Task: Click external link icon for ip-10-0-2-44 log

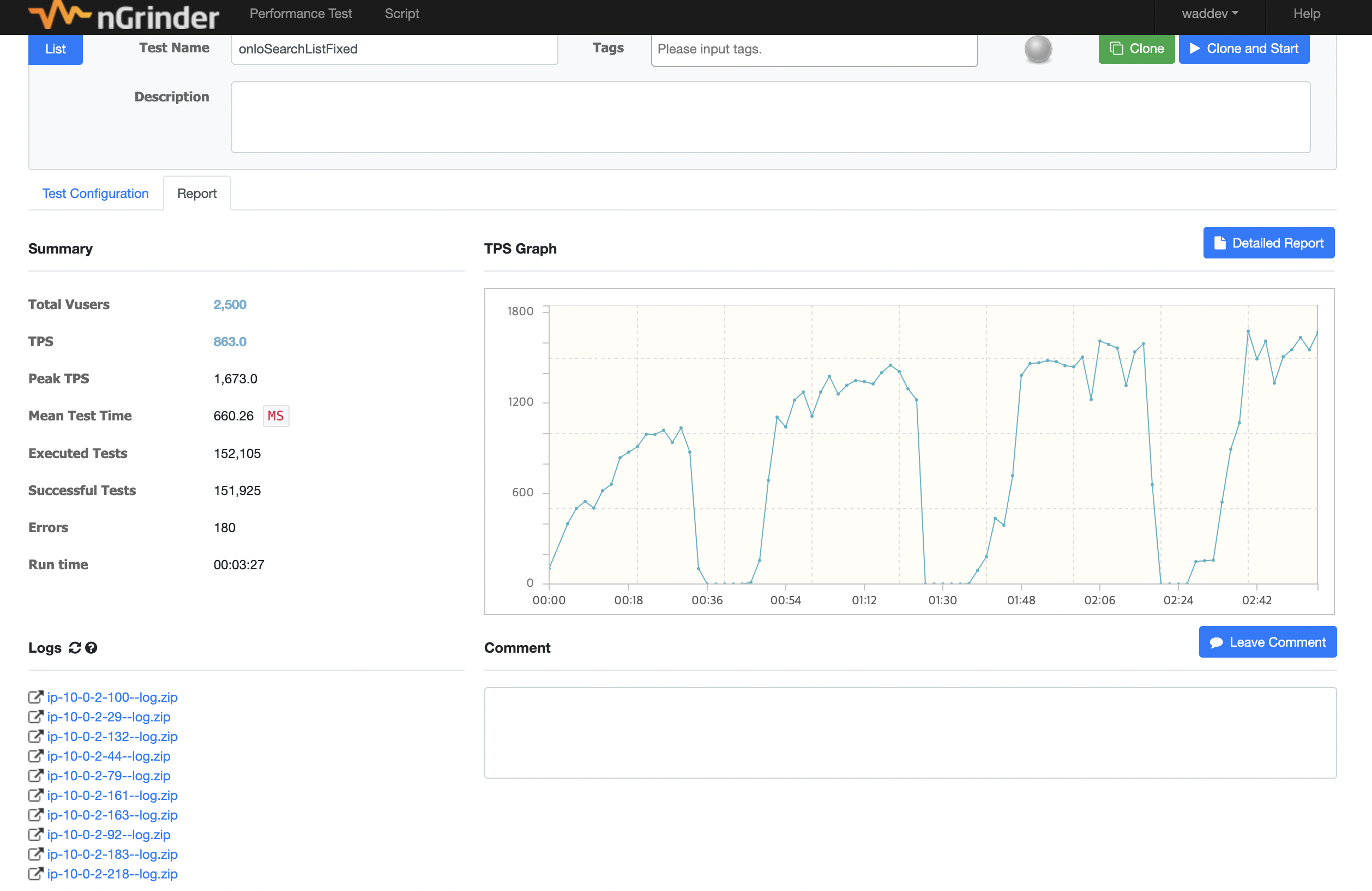Action: click(35, 756)
